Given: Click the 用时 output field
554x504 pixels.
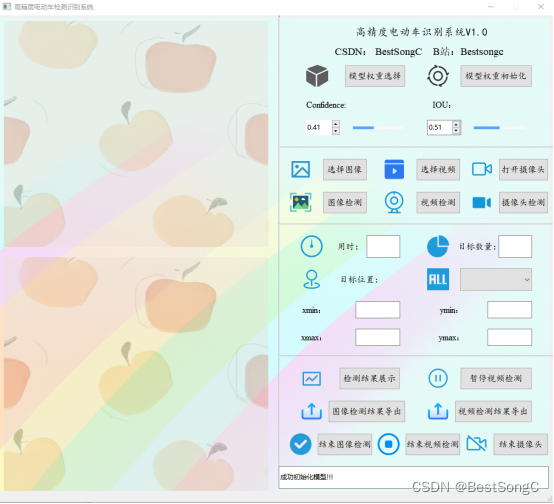Looking at the screenshot, I should (383, 246).
